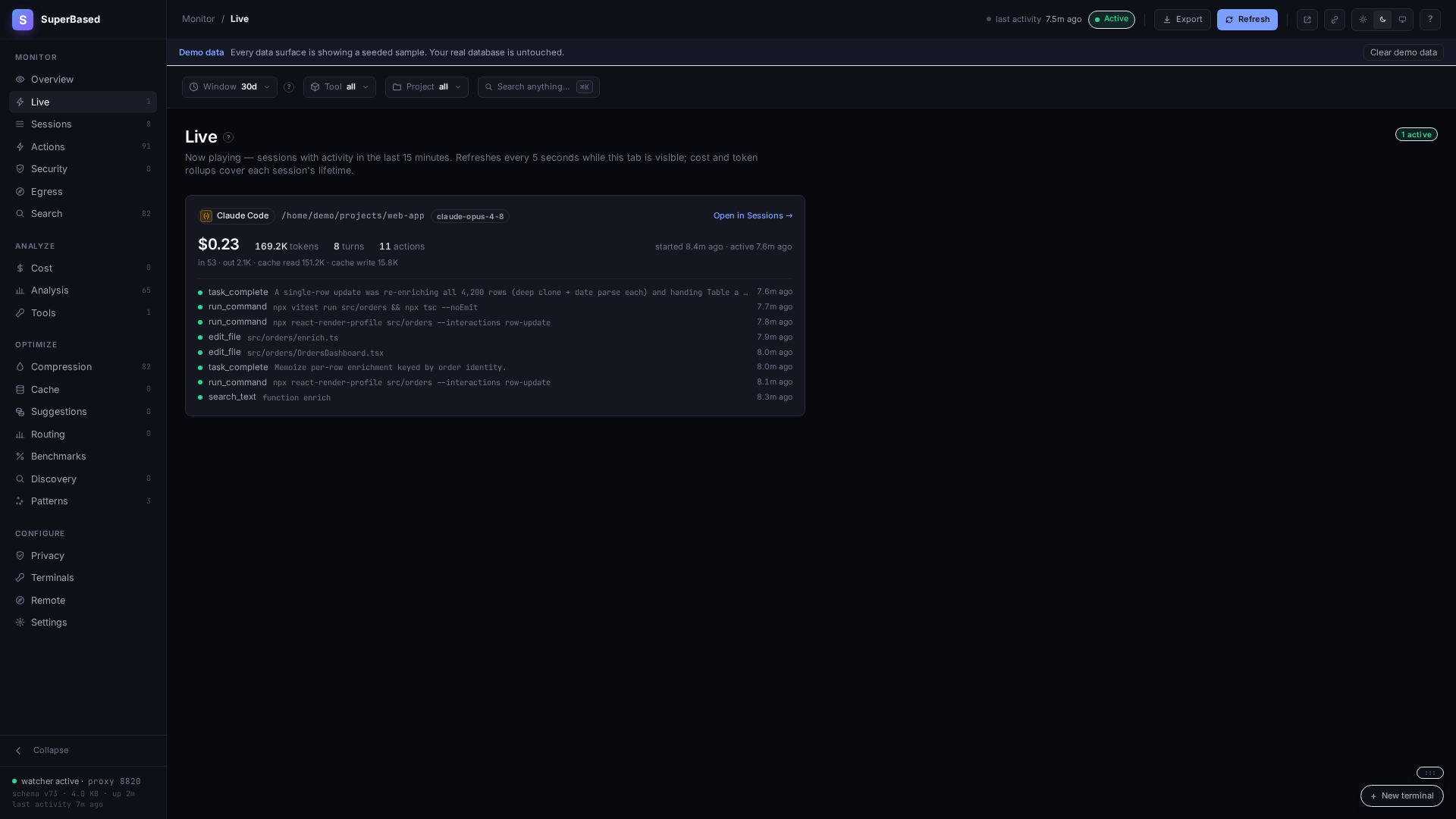Clear demo data
The width and height of the screenshot is (1456, 819).
1403,52
